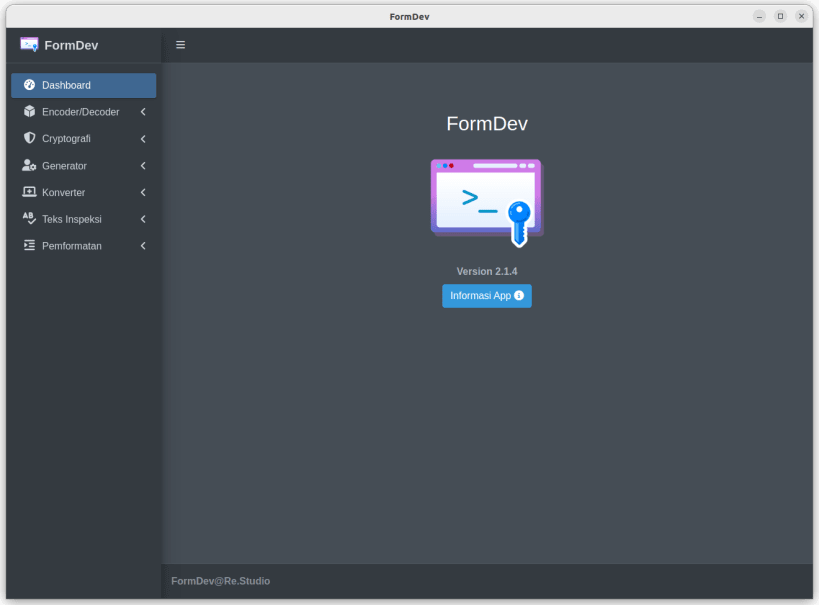
Task: Expand the Generator submenu chevron
Action: (143, 166)
